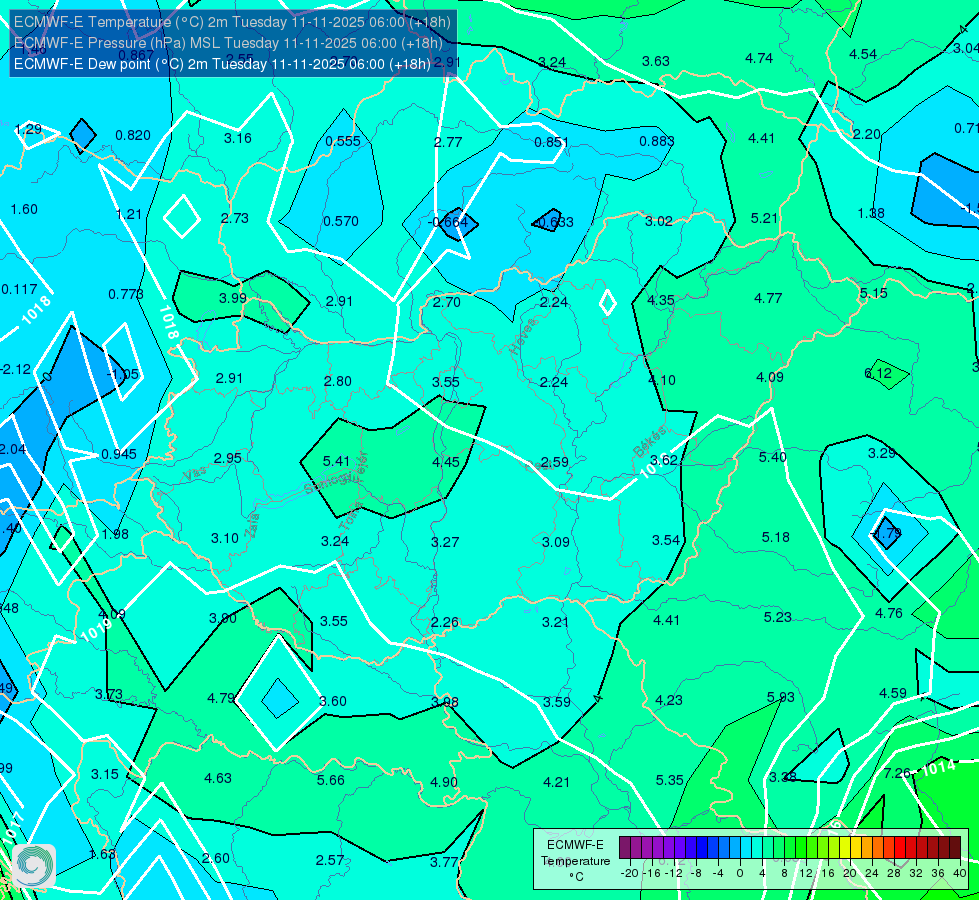Click the 3.99 temperature value
979x900 pixels.
point(233,299)
